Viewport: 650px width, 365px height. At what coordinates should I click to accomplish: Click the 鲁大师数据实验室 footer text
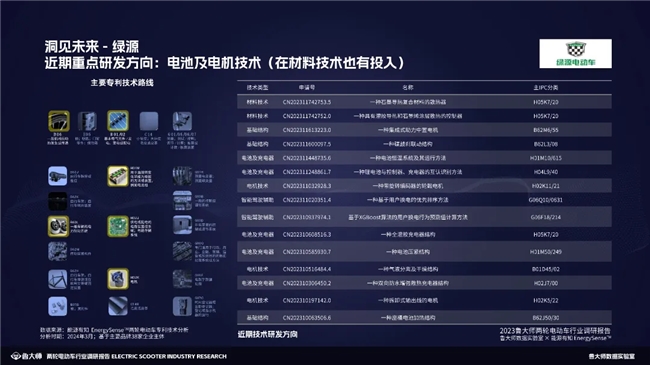click(611, 356)
